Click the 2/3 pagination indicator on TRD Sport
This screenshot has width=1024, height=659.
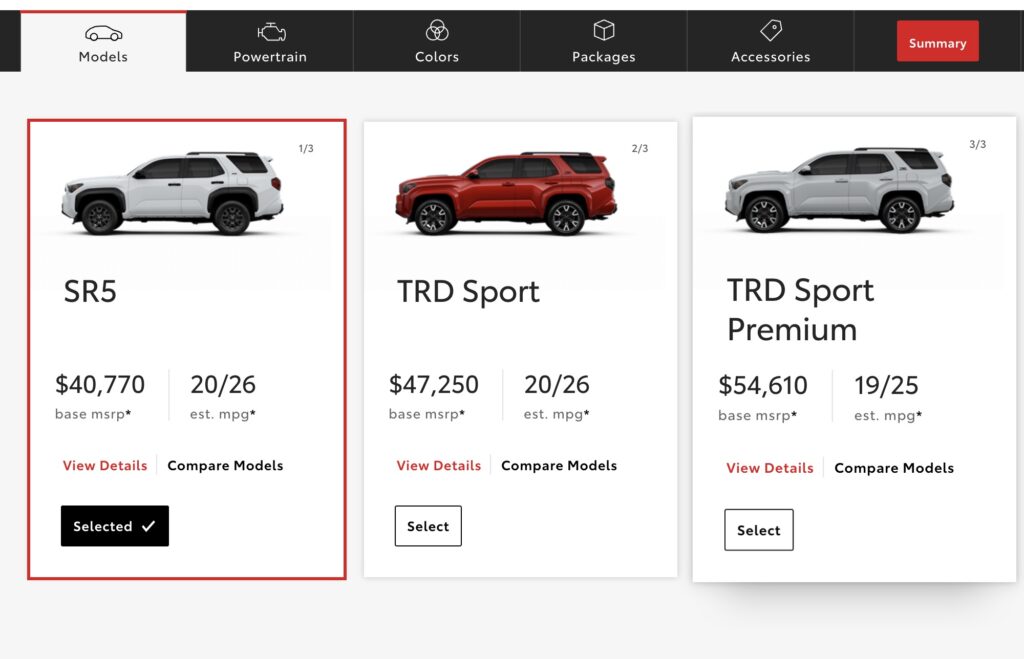[x=639, y=146]
